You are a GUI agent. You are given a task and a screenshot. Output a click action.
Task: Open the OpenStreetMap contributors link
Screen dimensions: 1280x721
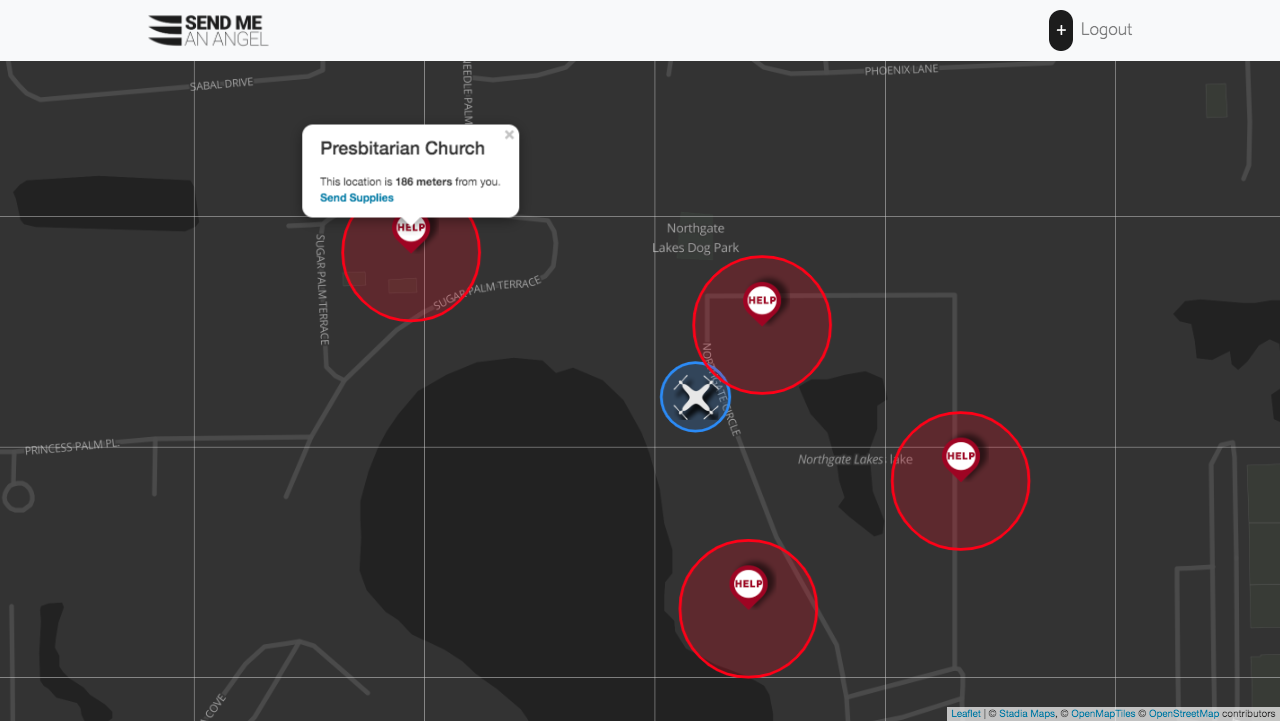pos(1184,714)
